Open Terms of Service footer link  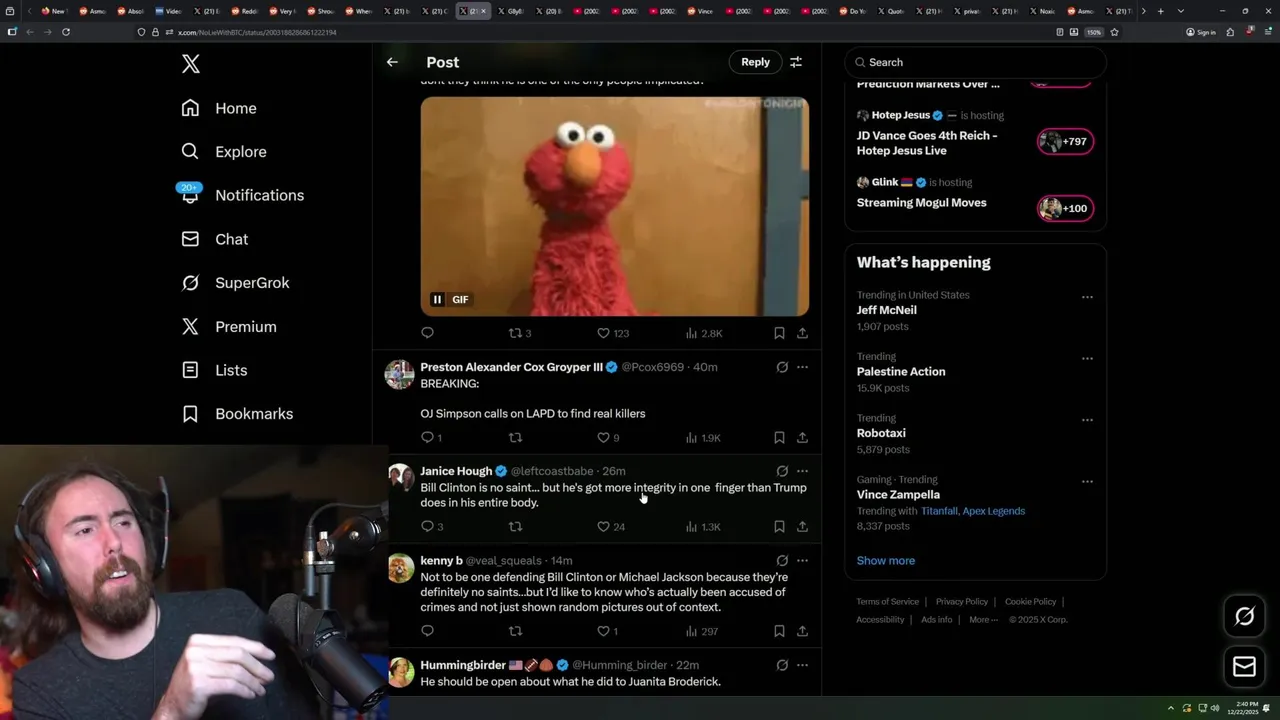[887, 602]
